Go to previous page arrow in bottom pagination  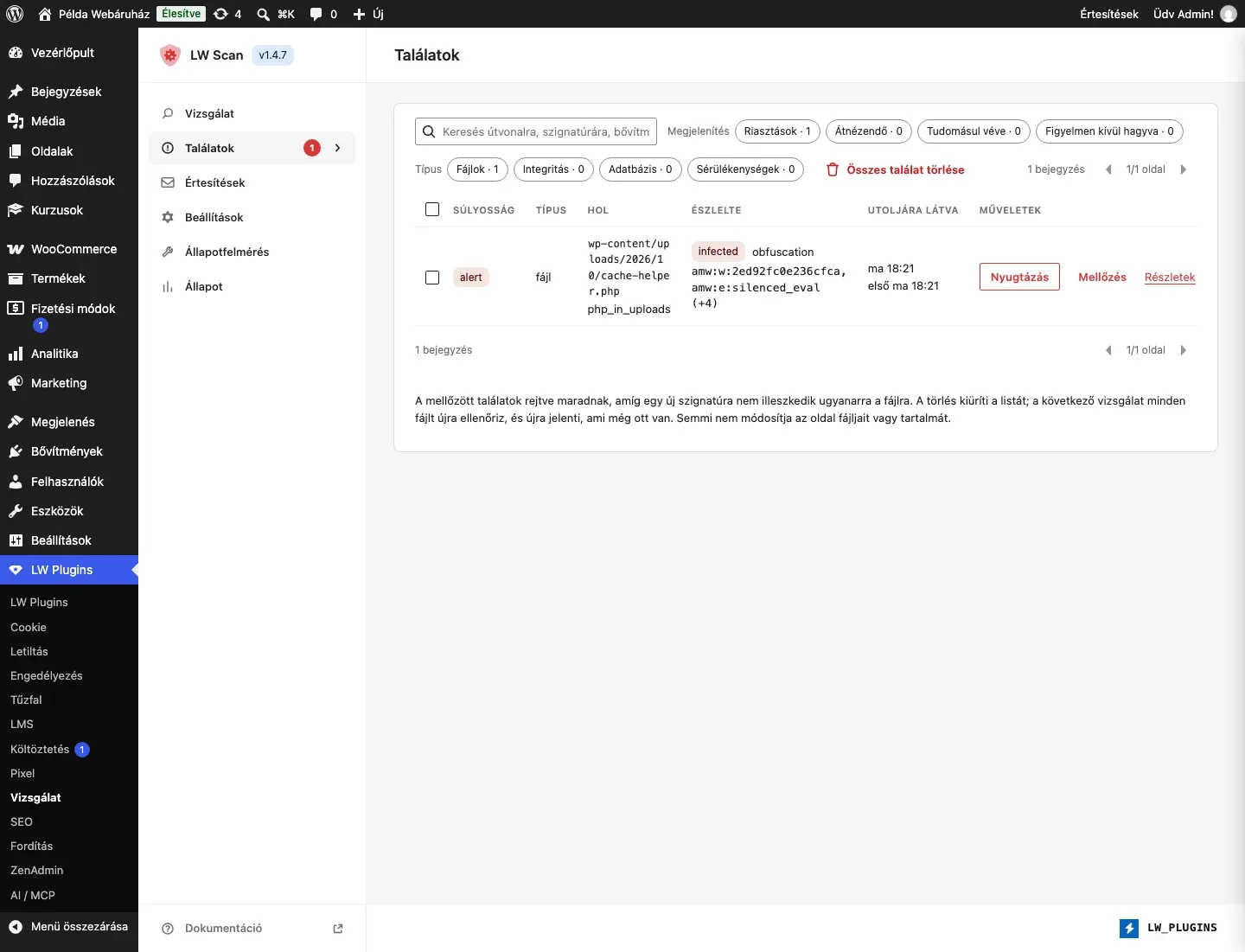(1108, 350)
